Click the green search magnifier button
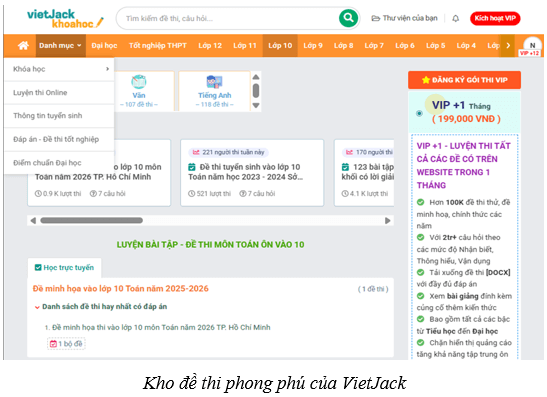Viewport: 547px width, 397px height. click(x=348, y=18)
